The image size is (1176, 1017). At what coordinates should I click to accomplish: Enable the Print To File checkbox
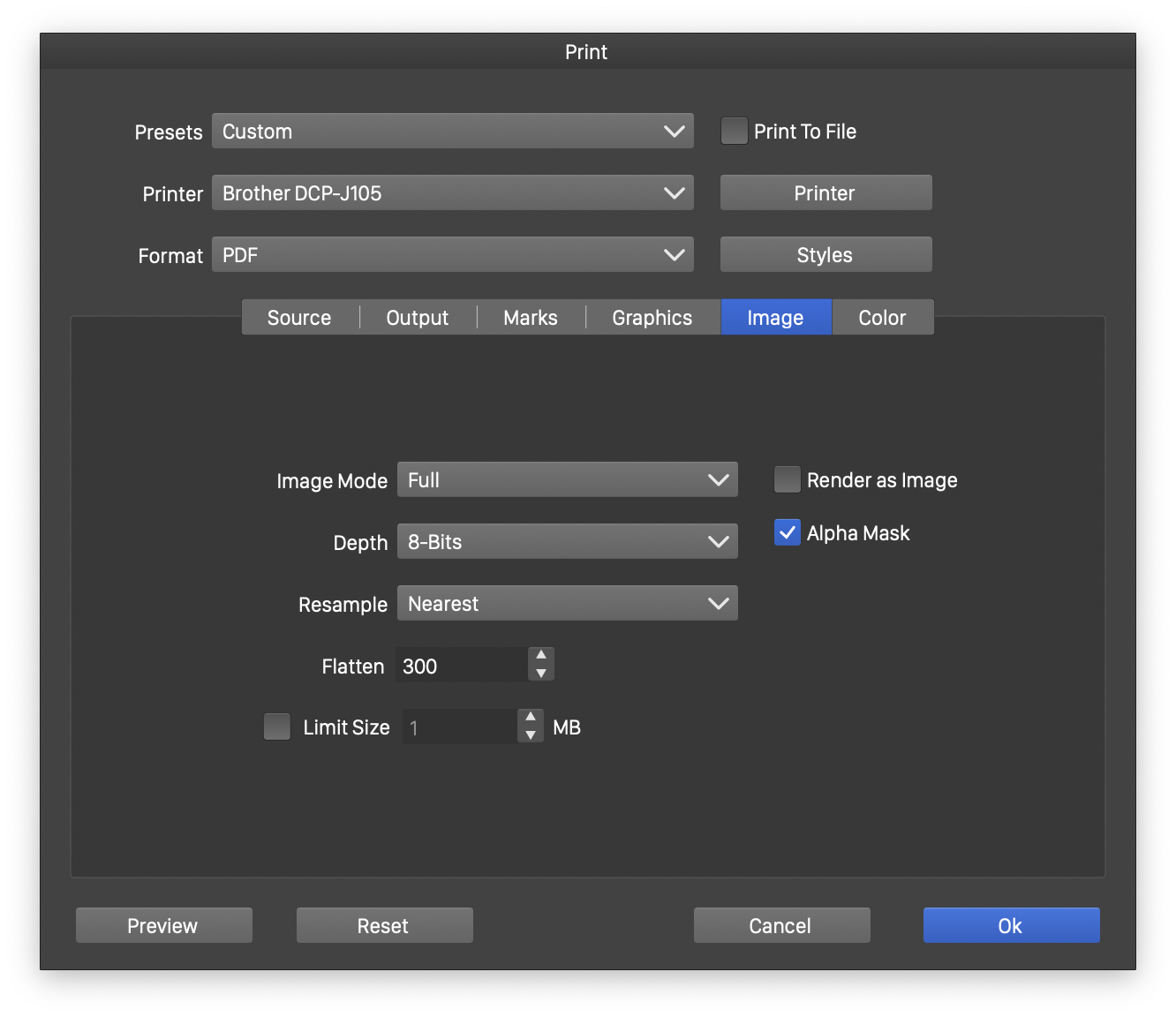[735, 132]
